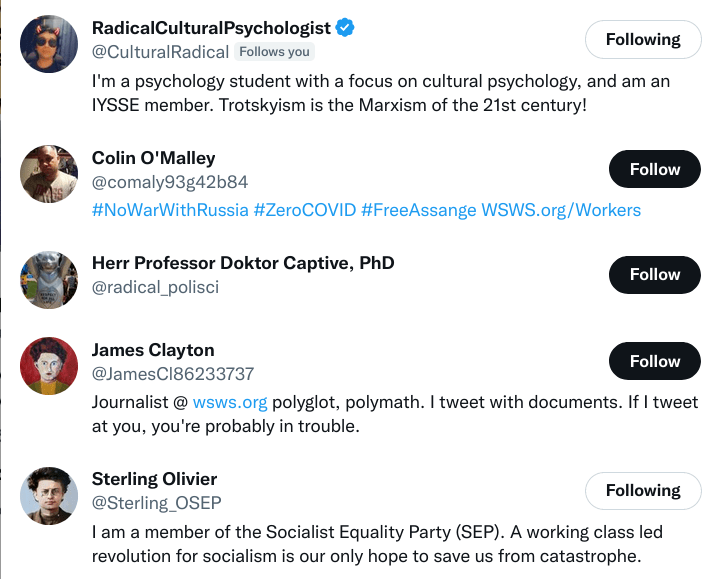Image resolution: width=720 pixels, height=579 pixels.
Task: Unfollow RadicalCulturalPsychologist via Following button
Action: coord(642,40)
